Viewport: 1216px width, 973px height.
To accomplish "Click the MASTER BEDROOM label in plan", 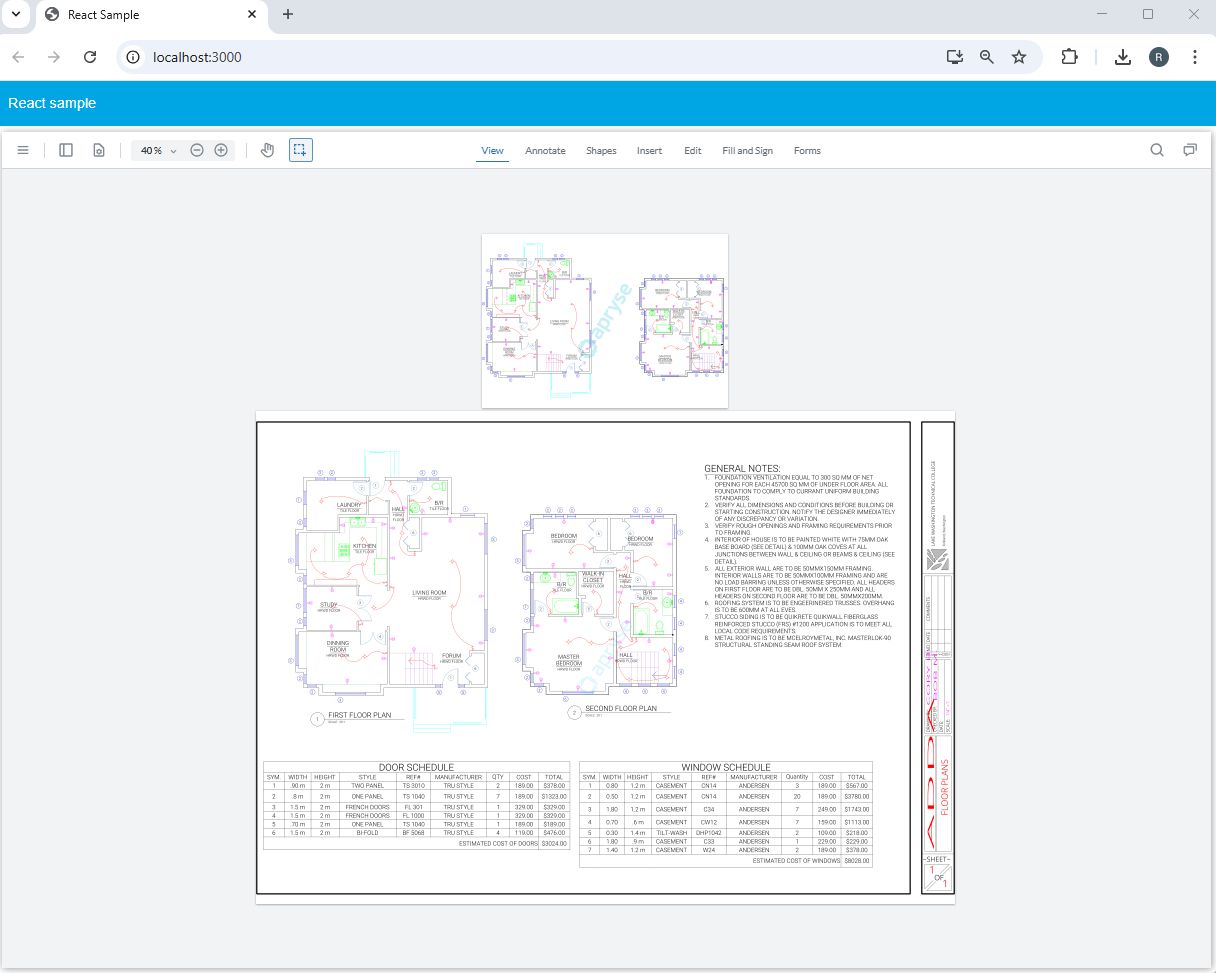I will pyautogui.click(x=568, y=660).
